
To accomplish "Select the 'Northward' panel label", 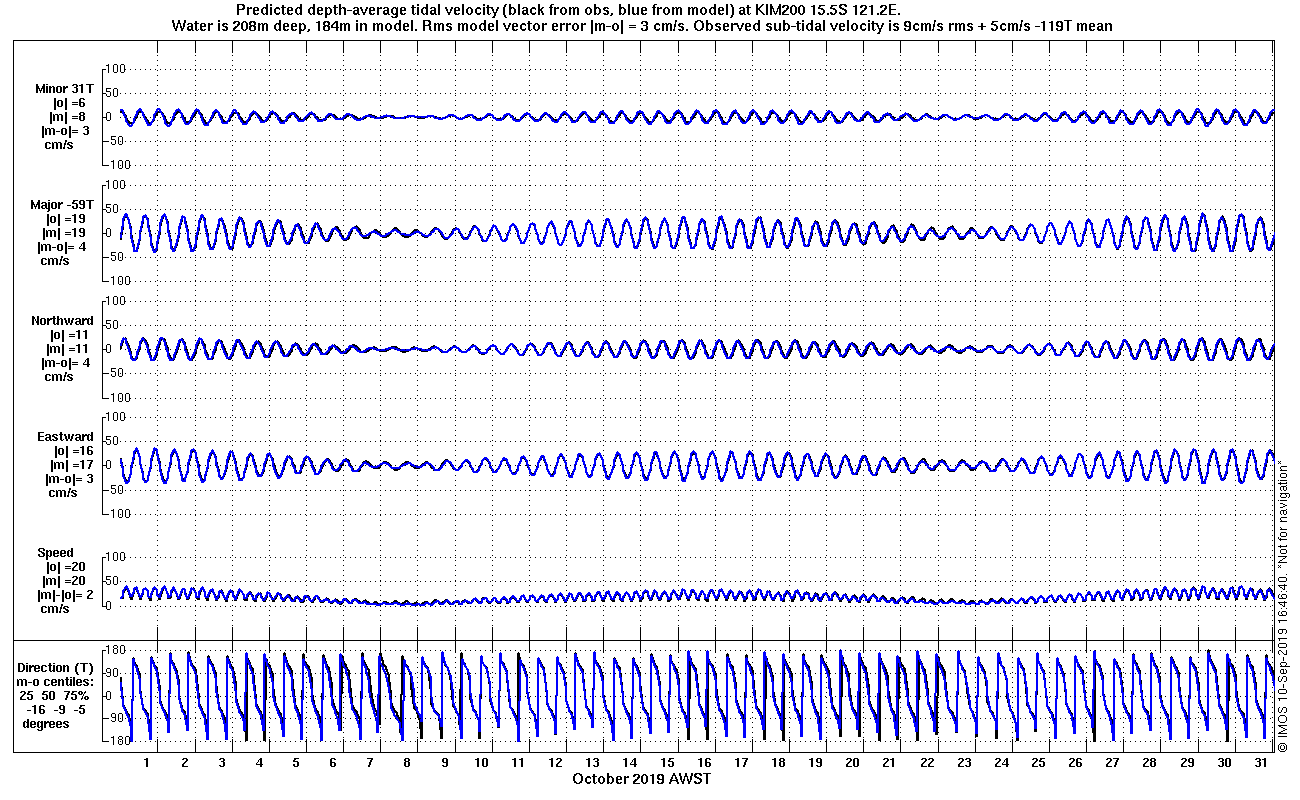I will coord(63,321).
